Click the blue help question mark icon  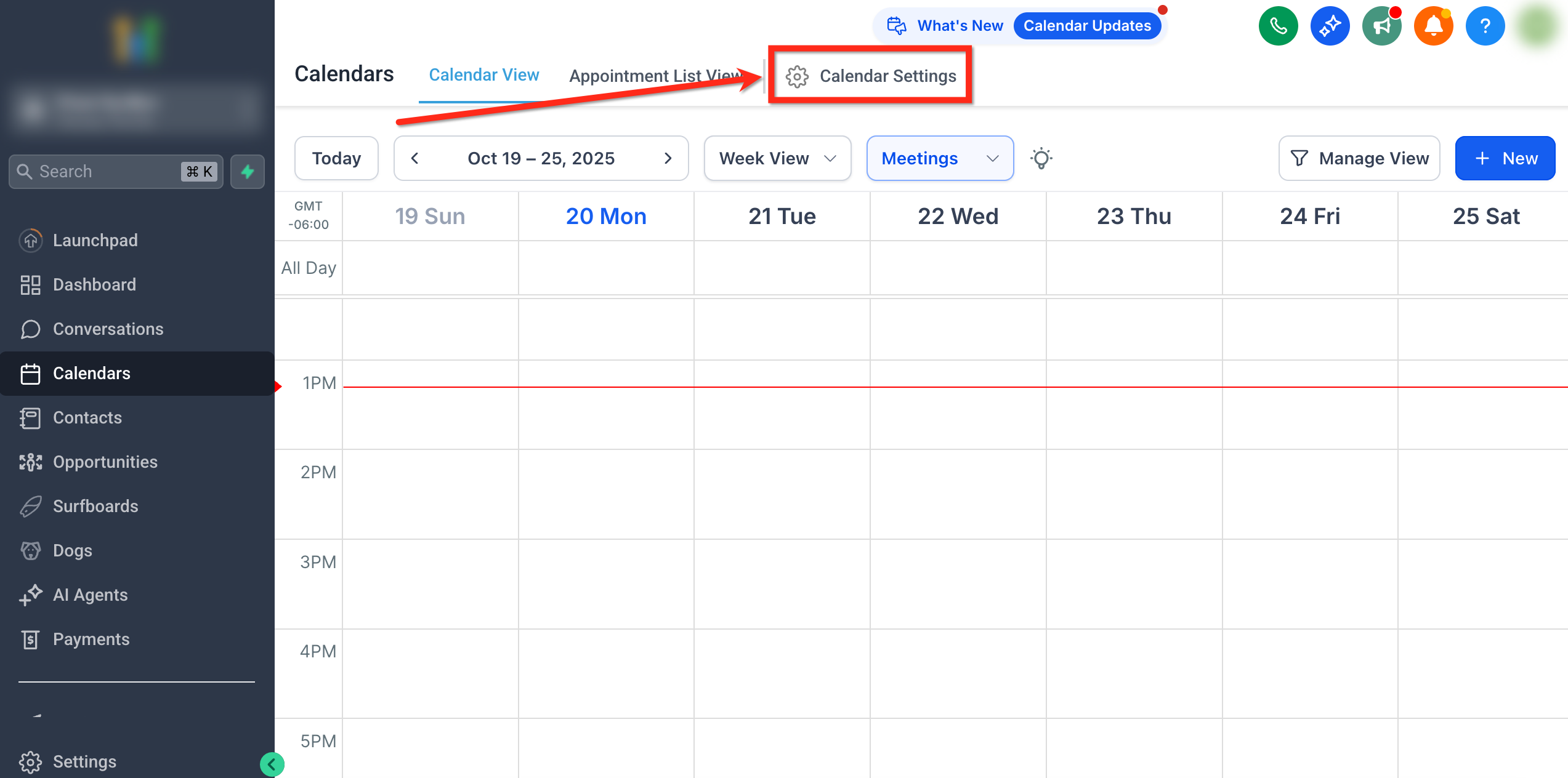pyautogui.click(x=1485, y=26)
